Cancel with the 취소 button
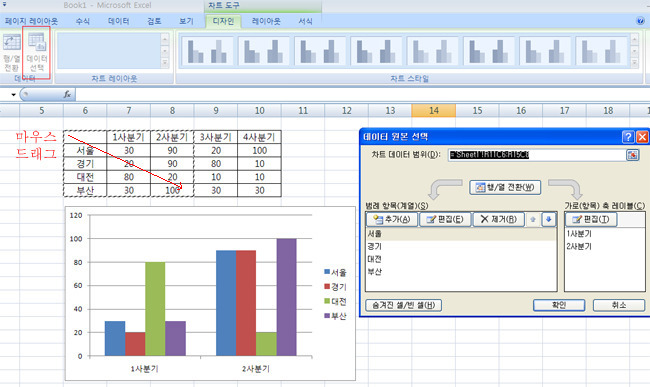The width and height of the screenshot is (650, 387). (x=619, y=305)
